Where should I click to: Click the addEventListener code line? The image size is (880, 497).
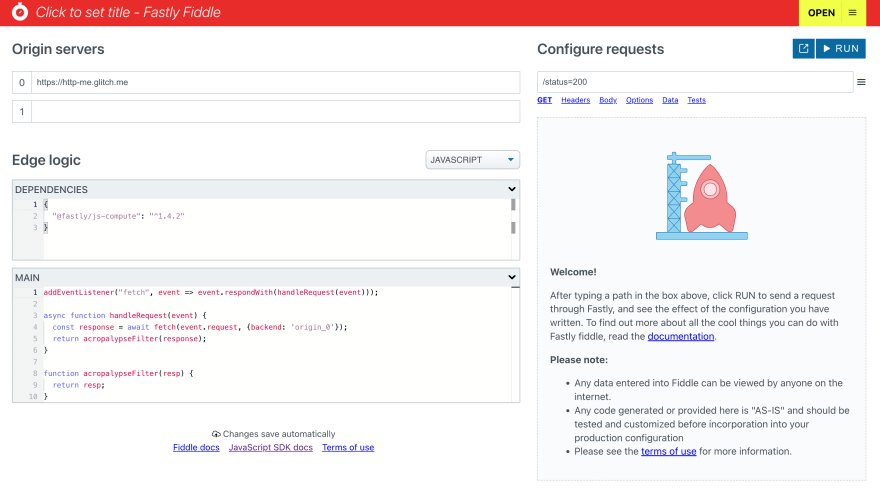pyautogui.click(x=211, y=292)
